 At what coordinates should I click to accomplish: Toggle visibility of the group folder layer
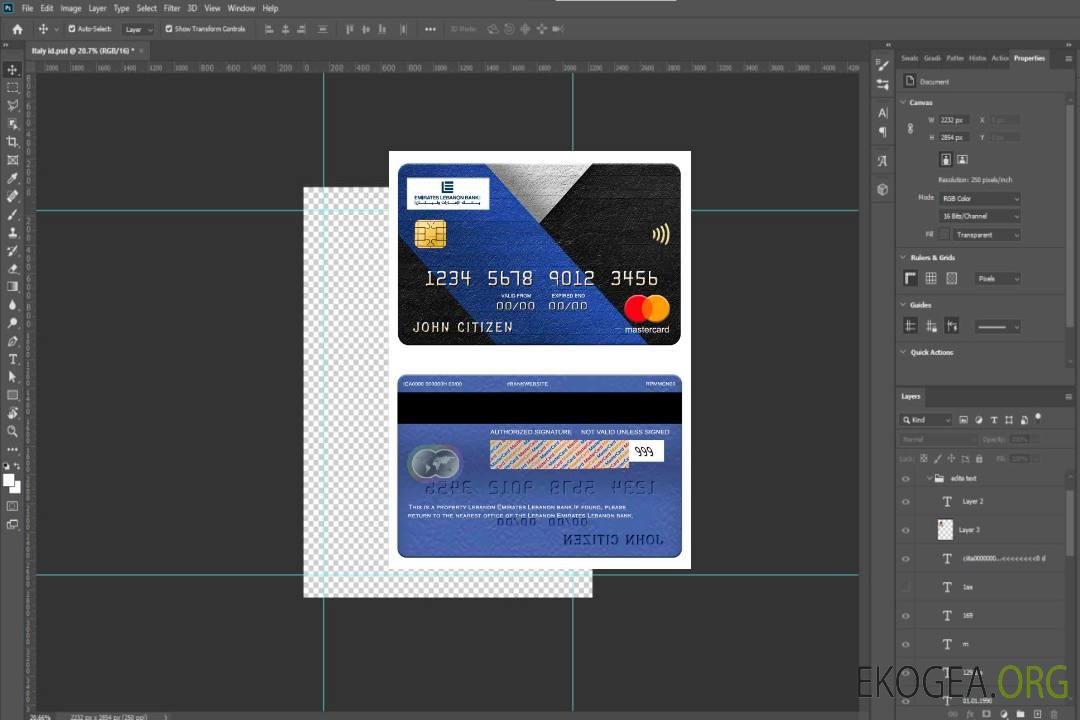[x=906, y=479]
